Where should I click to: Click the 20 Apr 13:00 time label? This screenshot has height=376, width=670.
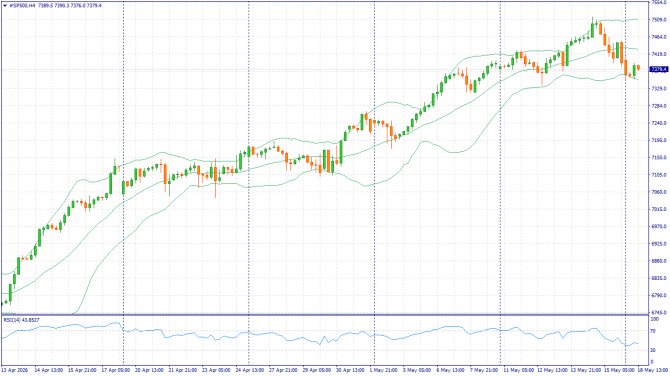point(149,370)
